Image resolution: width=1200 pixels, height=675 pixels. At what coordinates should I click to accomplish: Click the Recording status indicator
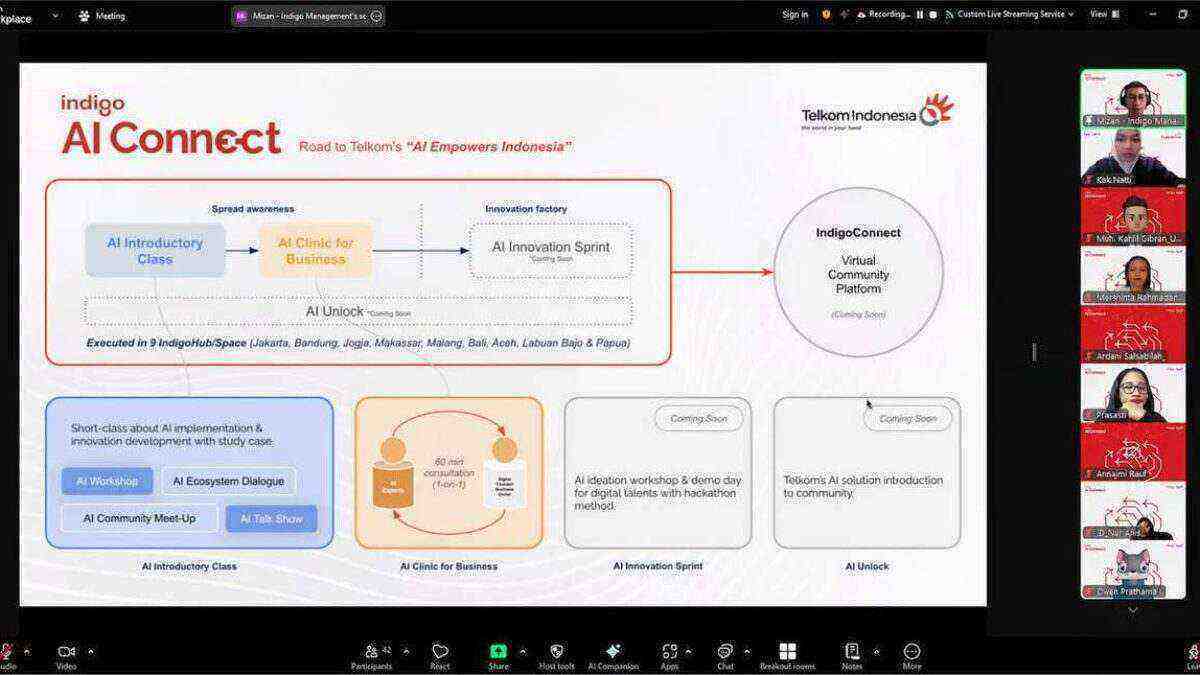pos(883,15)
